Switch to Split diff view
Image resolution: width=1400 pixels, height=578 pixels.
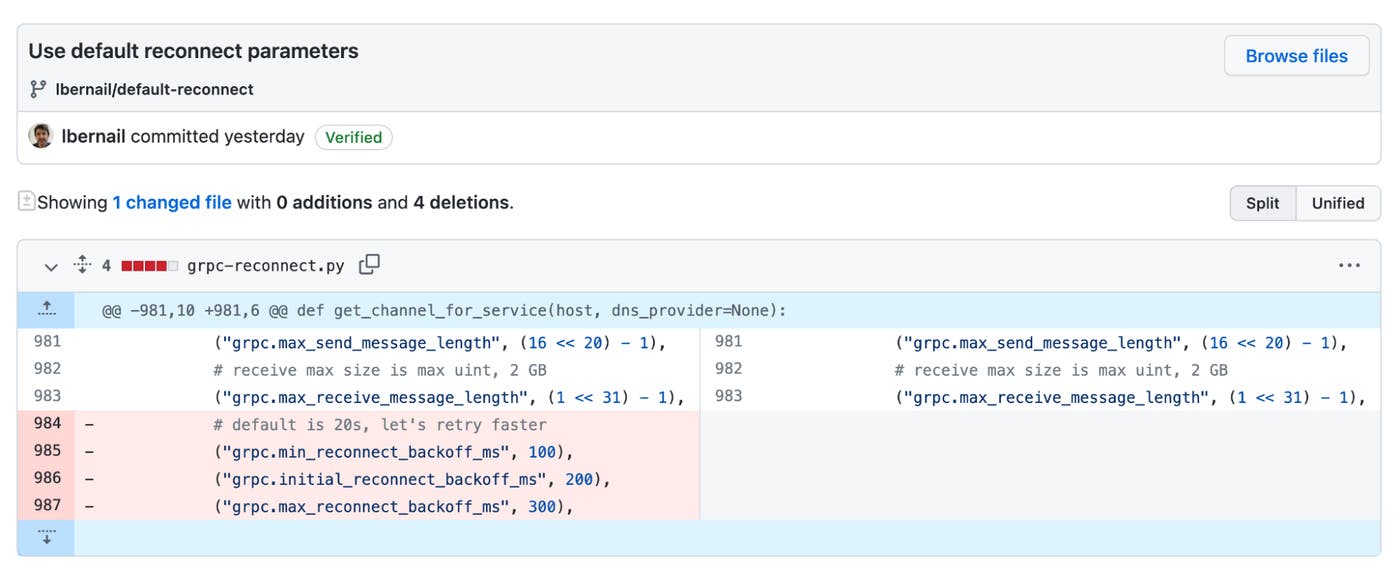(x=1262, y=203)
